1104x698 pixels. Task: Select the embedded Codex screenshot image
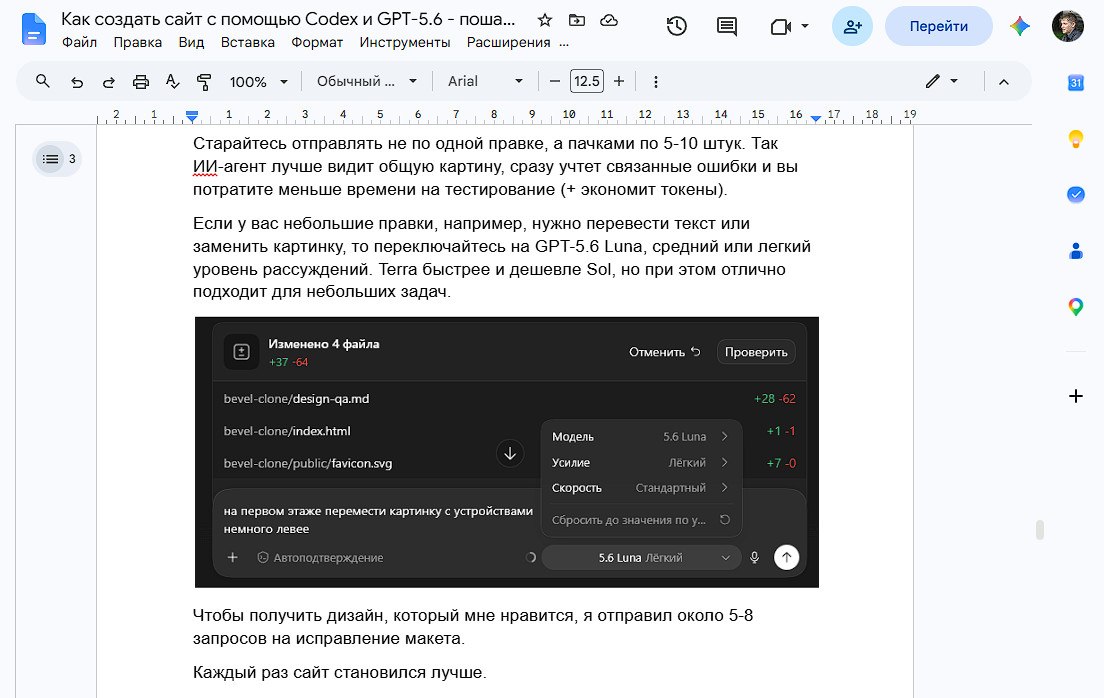[x=507, y=452]
